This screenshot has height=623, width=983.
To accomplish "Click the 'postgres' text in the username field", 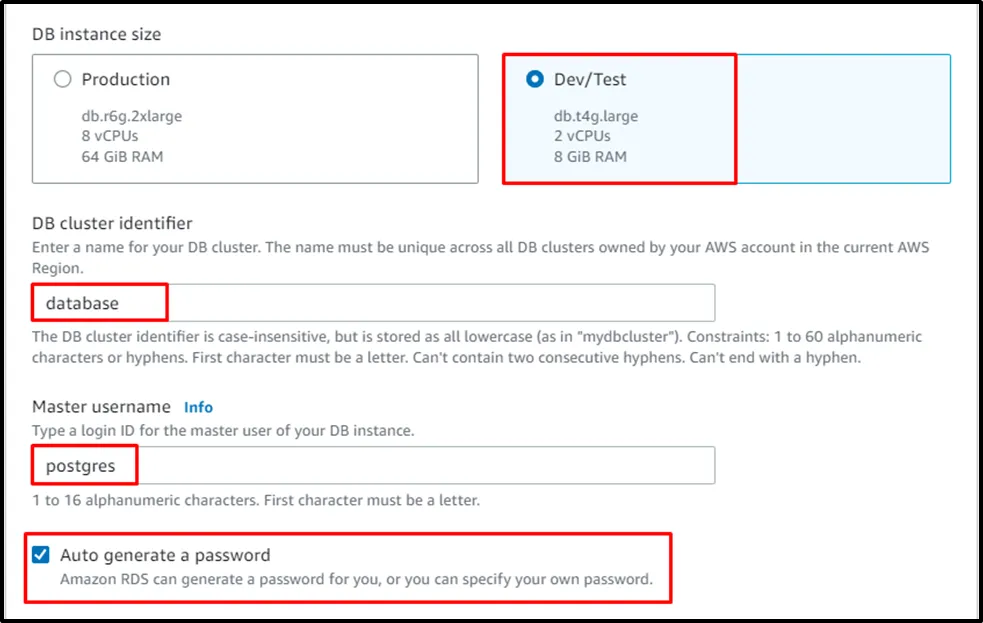I will pyautogui.click(x=80, y=465).
